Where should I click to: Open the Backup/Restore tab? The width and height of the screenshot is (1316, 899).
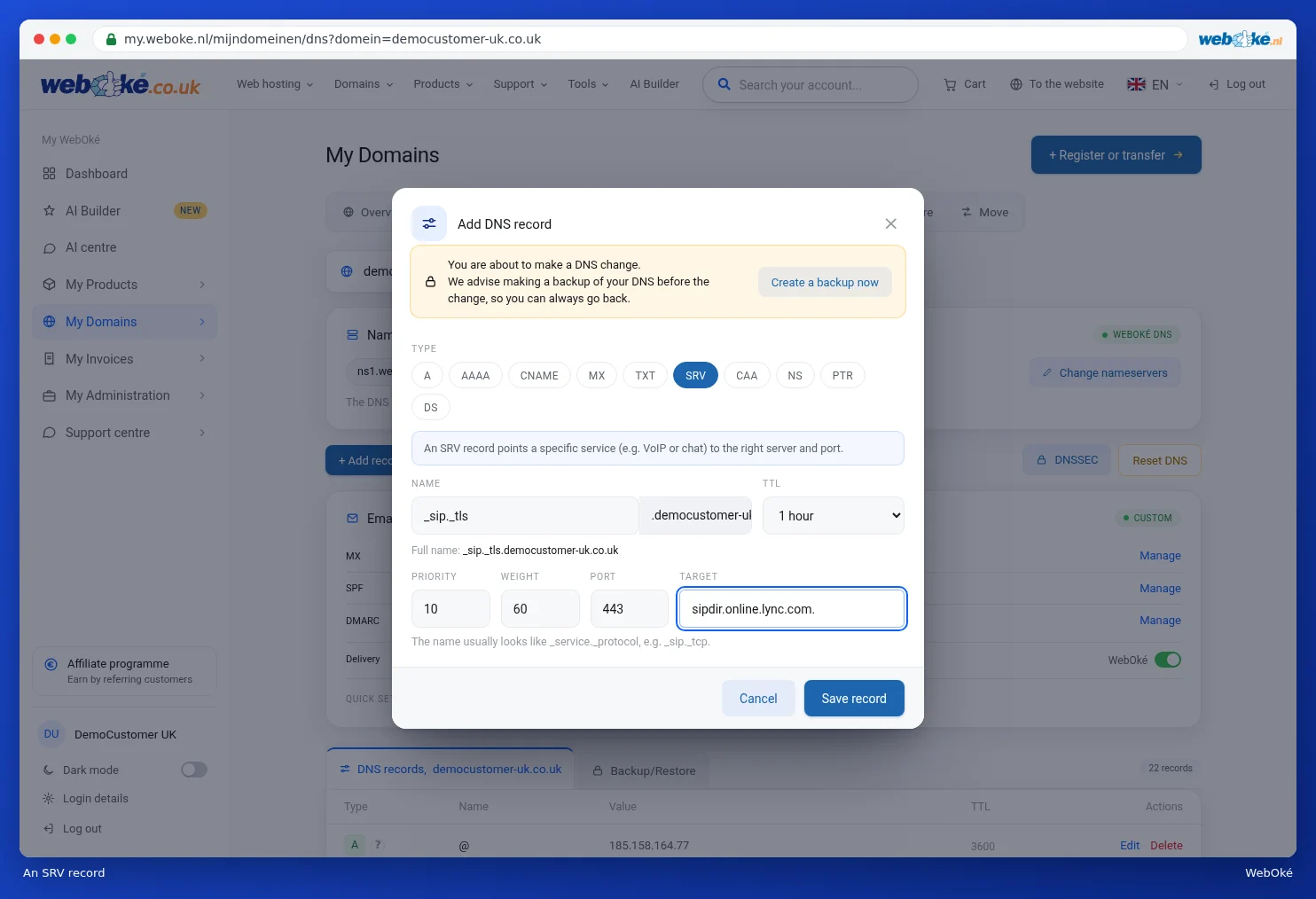(x=644, y=770)
